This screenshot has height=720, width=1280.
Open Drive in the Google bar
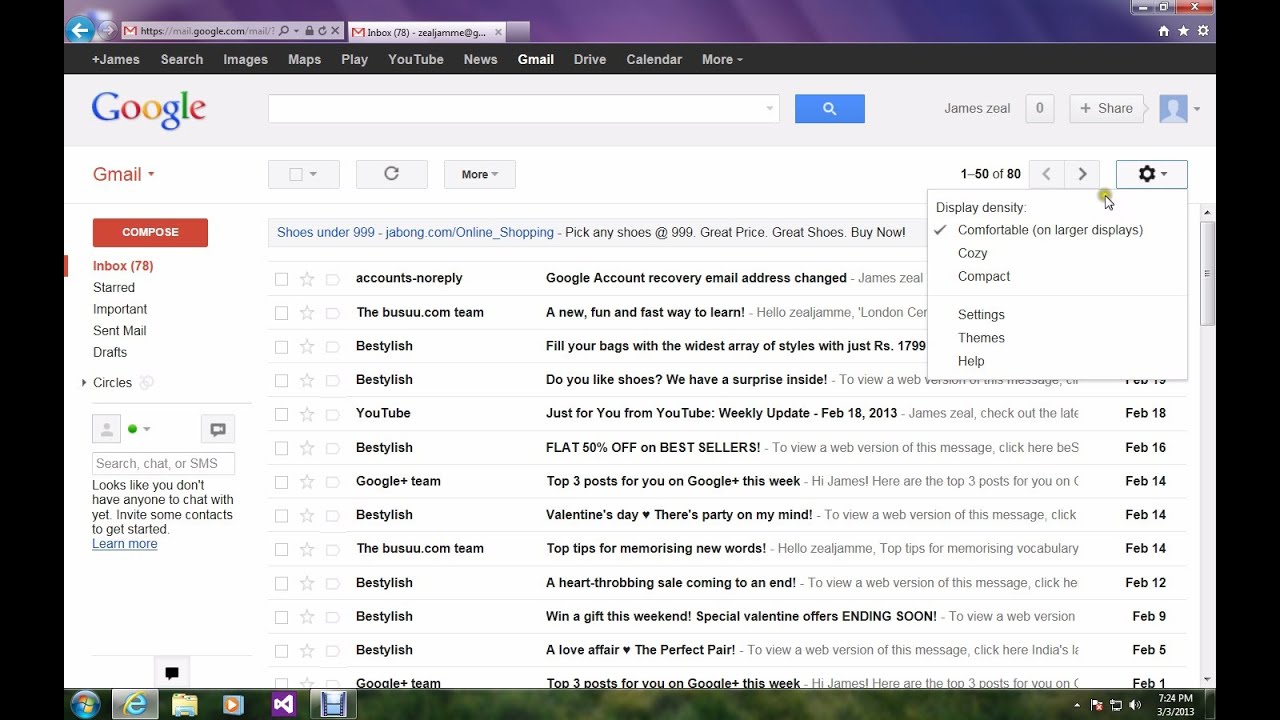[x=590, y=59]
